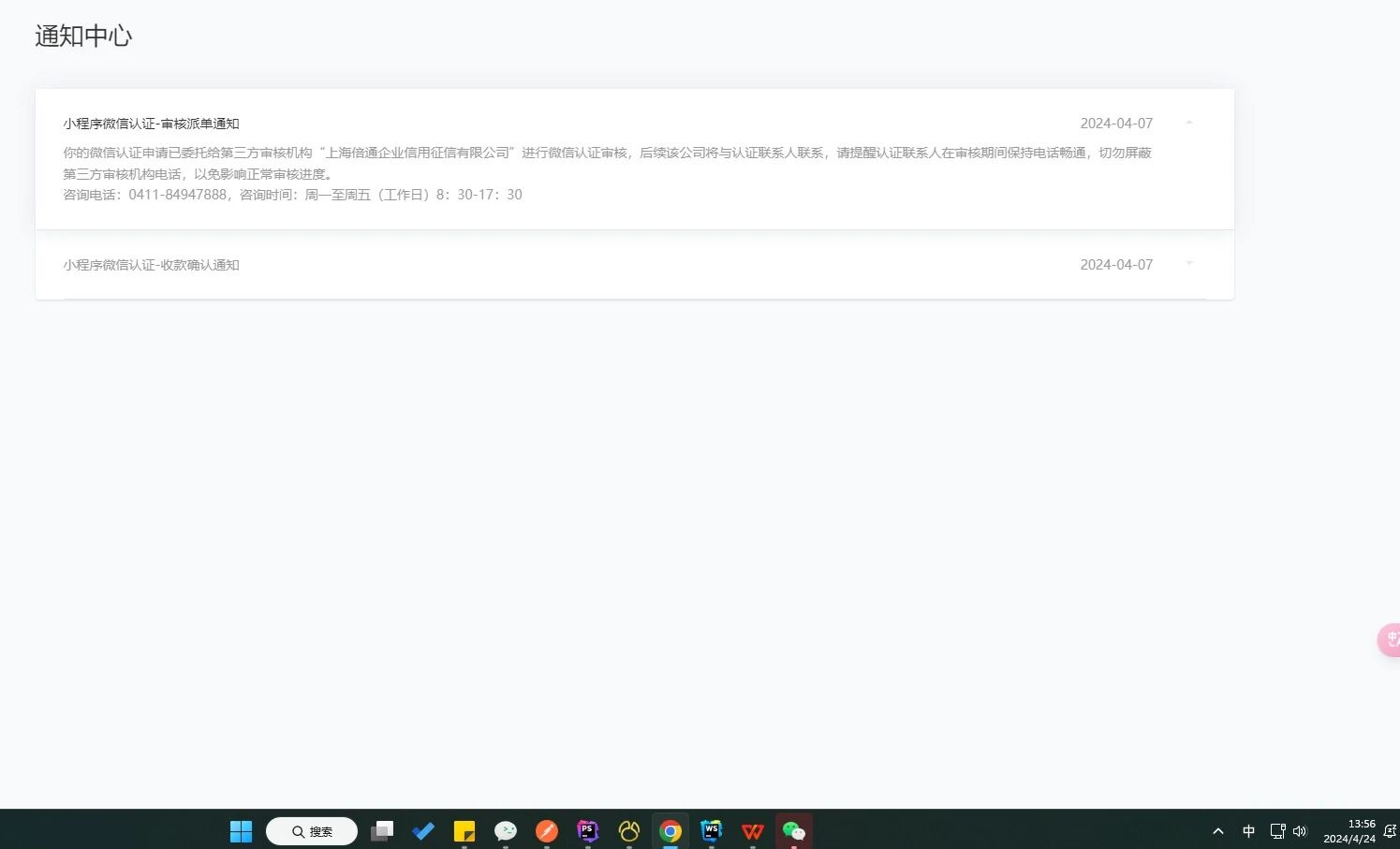
Task: Open the yellow Sticky Notes taskbar icon
Action: 464,831
